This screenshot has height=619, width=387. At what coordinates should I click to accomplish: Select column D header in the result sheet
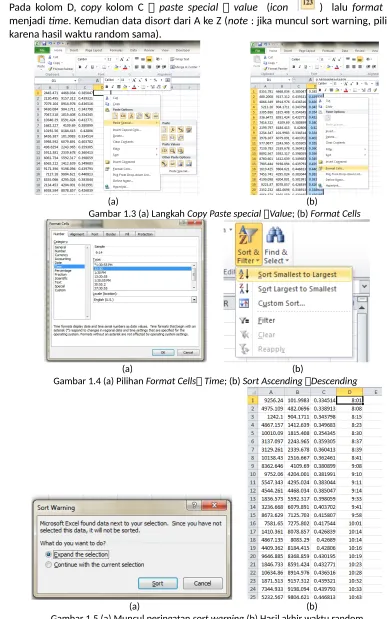(349, 392)
